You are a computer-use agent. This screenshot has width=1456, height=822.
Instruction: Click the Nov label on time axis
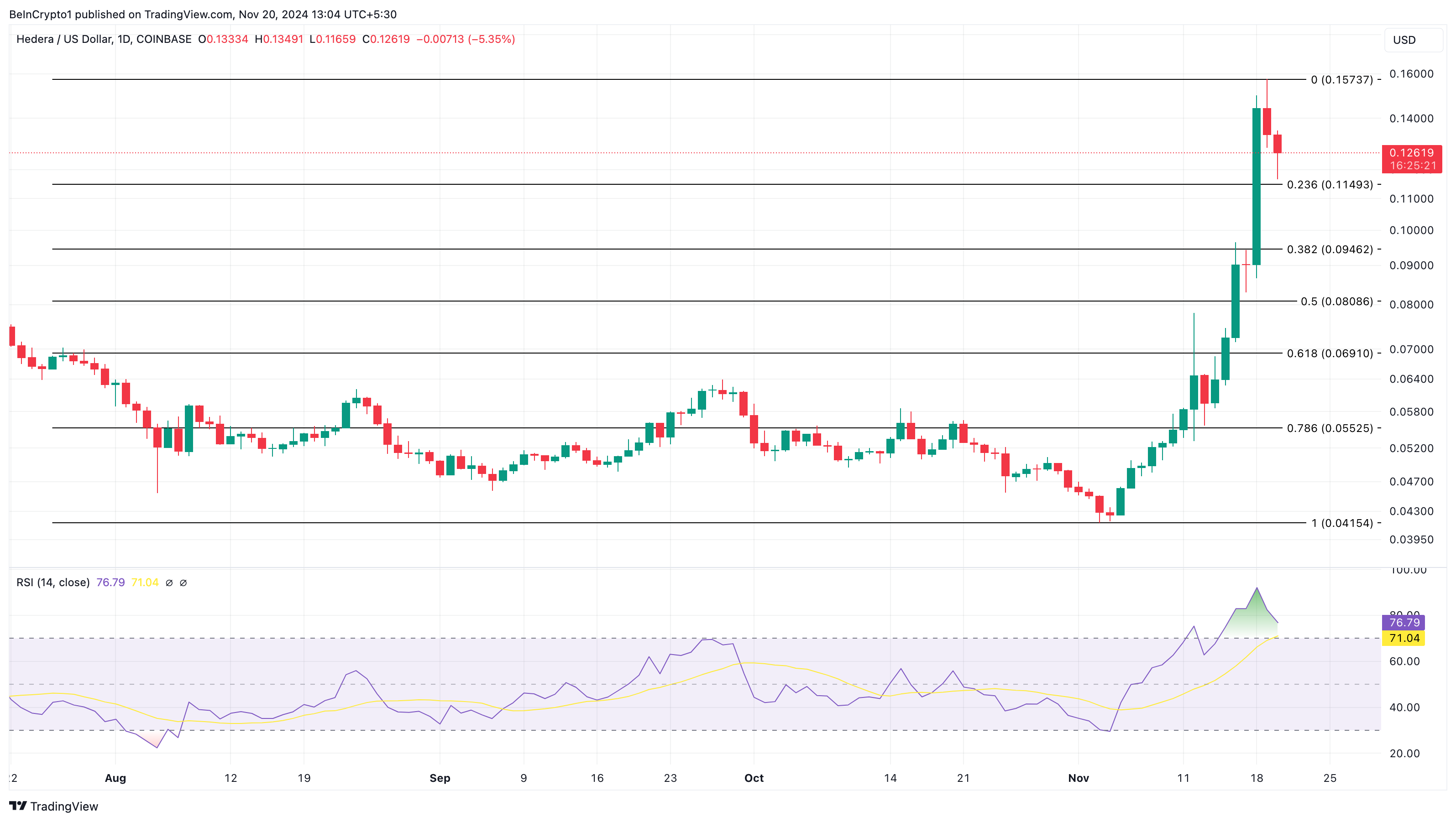click(1078, 778)
